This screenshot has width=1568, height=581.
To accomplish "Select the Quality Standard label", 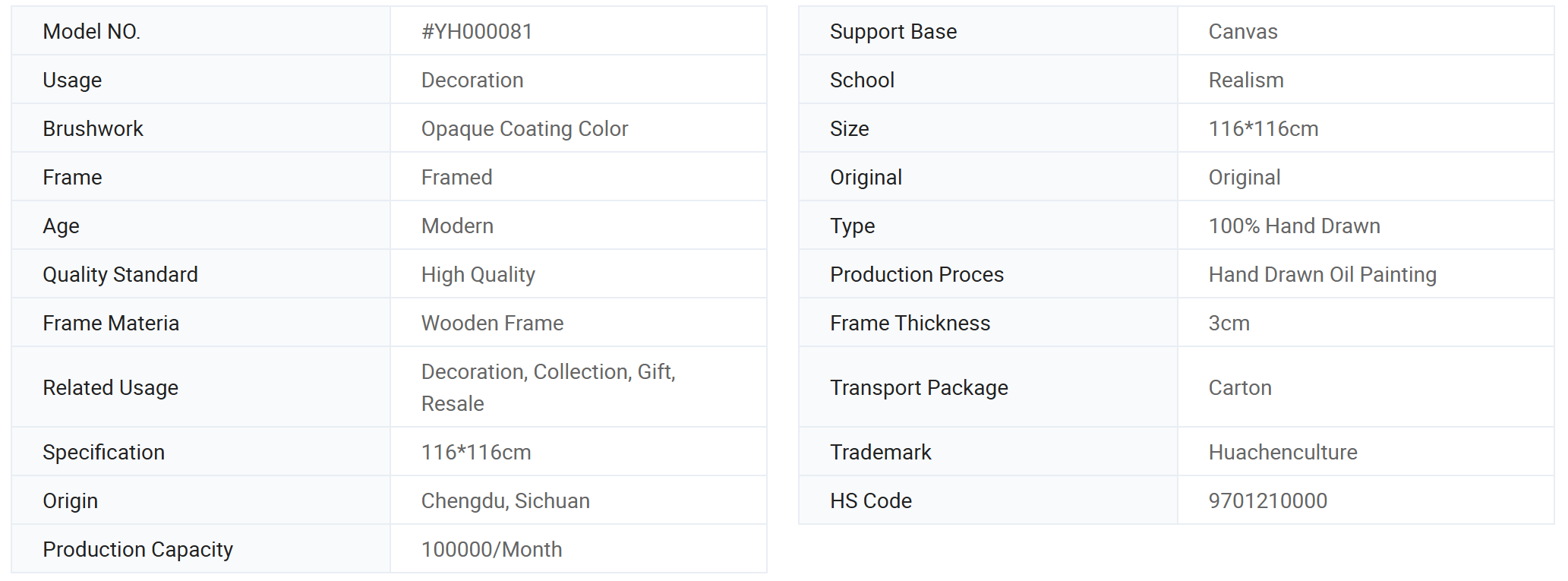I will pos(120,274).
